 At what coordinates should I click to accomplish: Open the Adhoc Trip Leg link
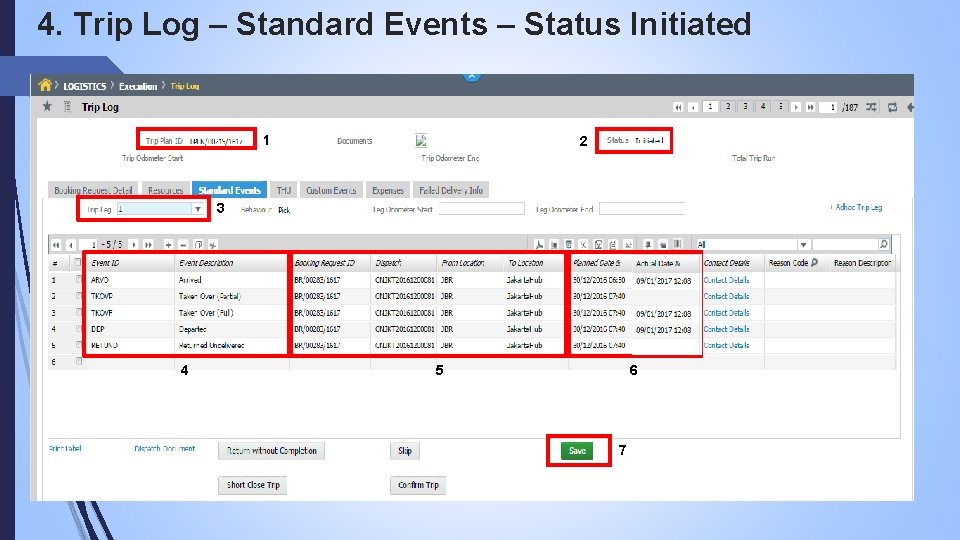tap(857, 208)
